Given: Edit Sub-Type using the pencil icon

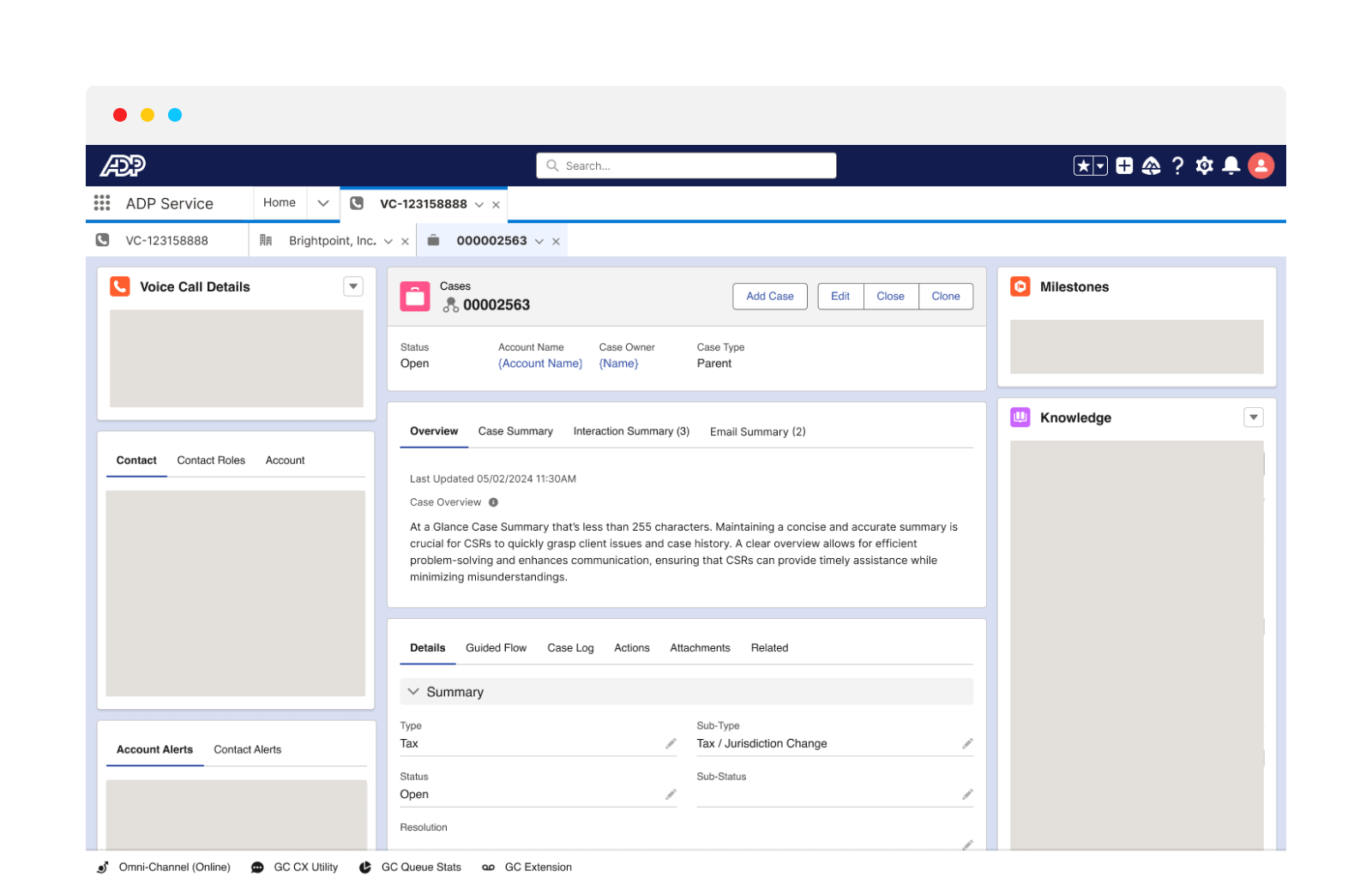Looking at the screenshot, I should tap(967, 744).
